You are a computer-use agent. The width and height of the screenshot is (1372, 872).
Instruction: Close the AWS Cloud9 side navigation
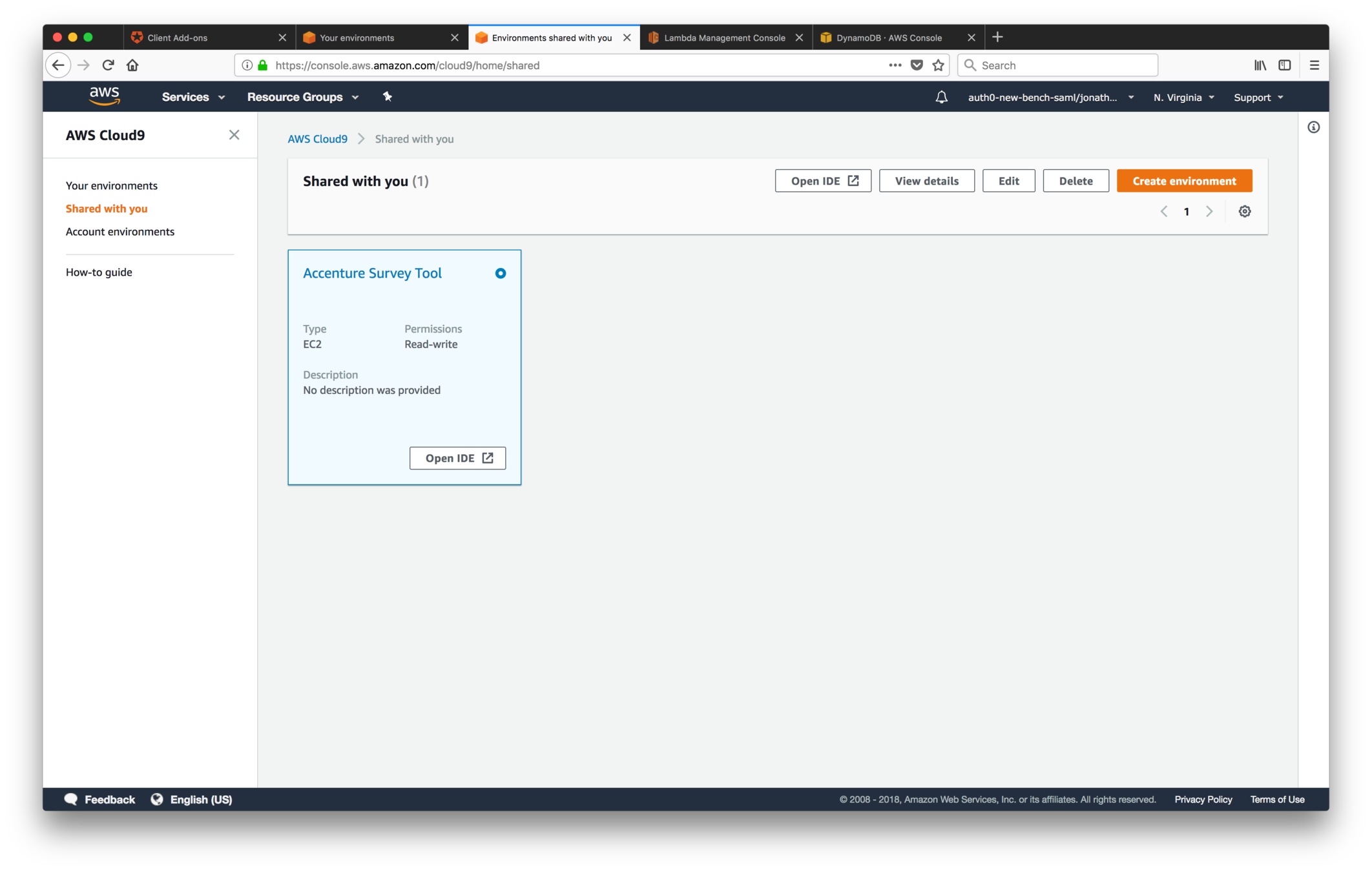234,135
